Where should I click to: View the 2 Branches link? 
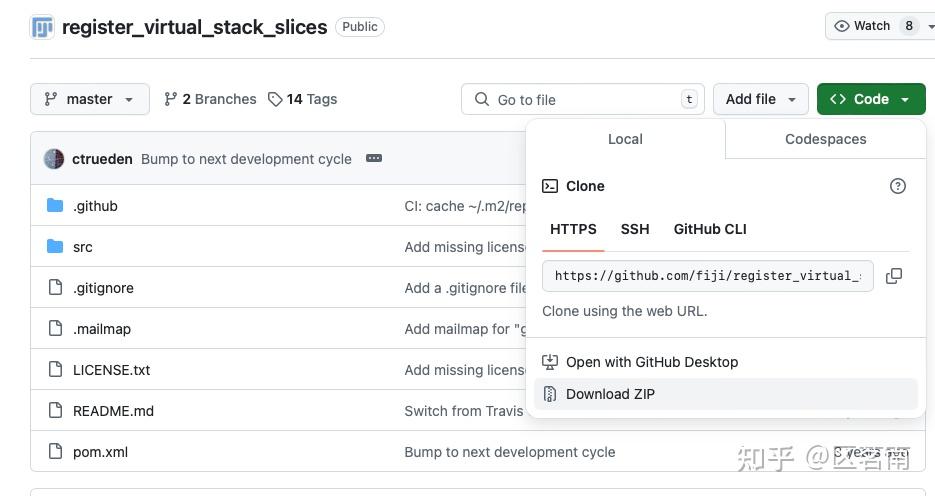coord(211,99)
